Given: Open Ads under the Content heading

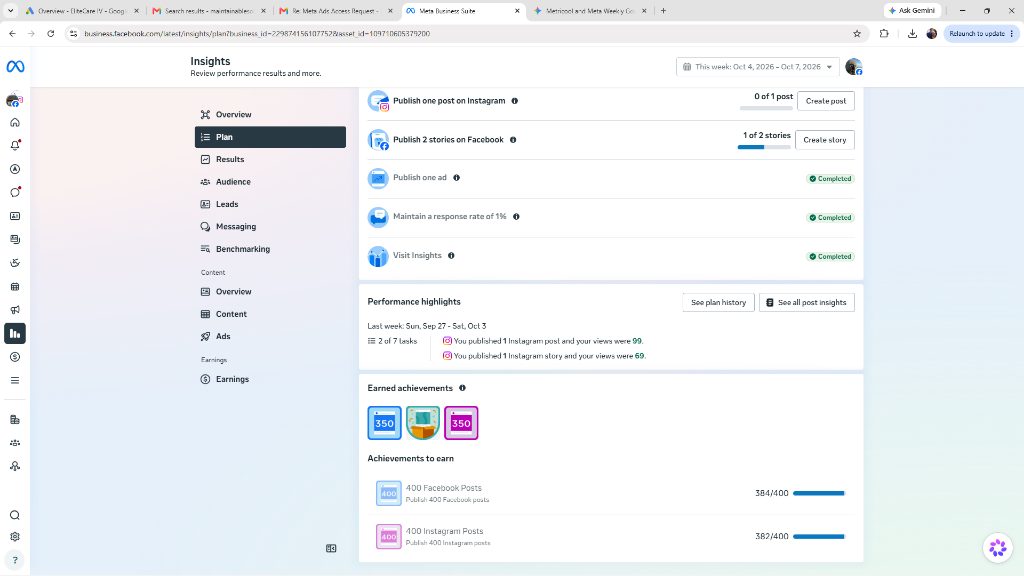Looking at the screenshot, I should pos(270,336).
